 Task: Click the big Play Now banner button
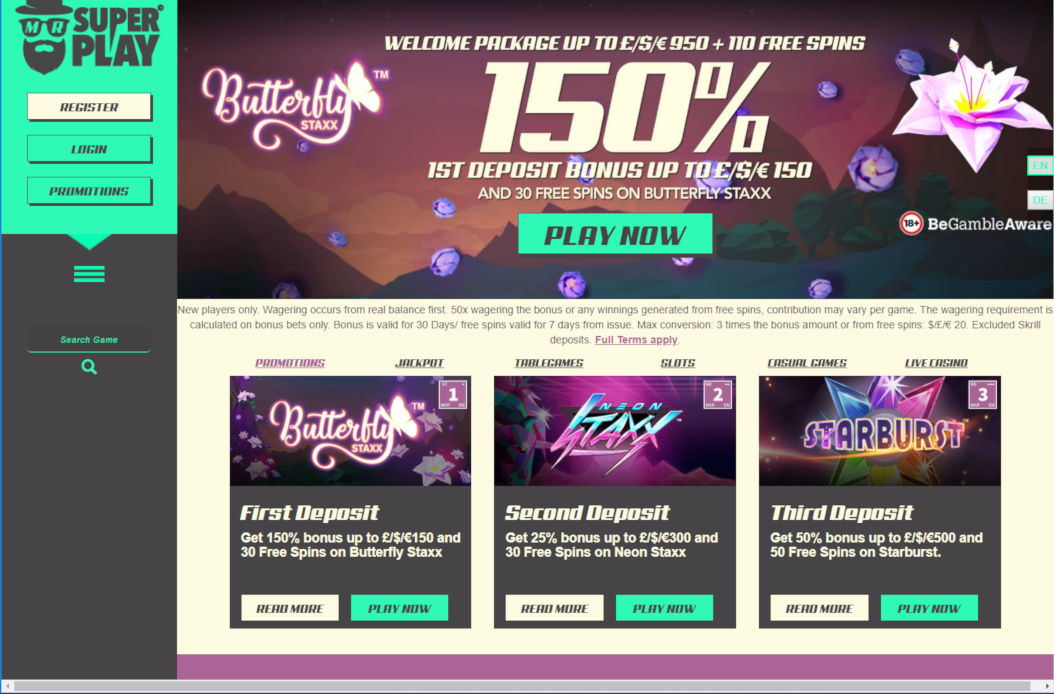[x=615, y=234]
